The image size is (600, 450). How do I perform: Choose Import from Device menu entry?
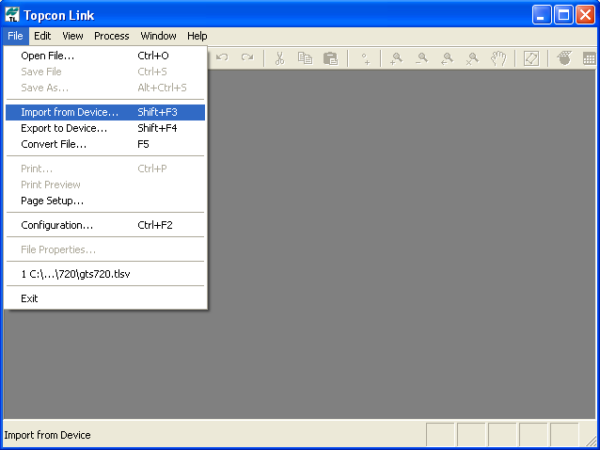(69, 112)
